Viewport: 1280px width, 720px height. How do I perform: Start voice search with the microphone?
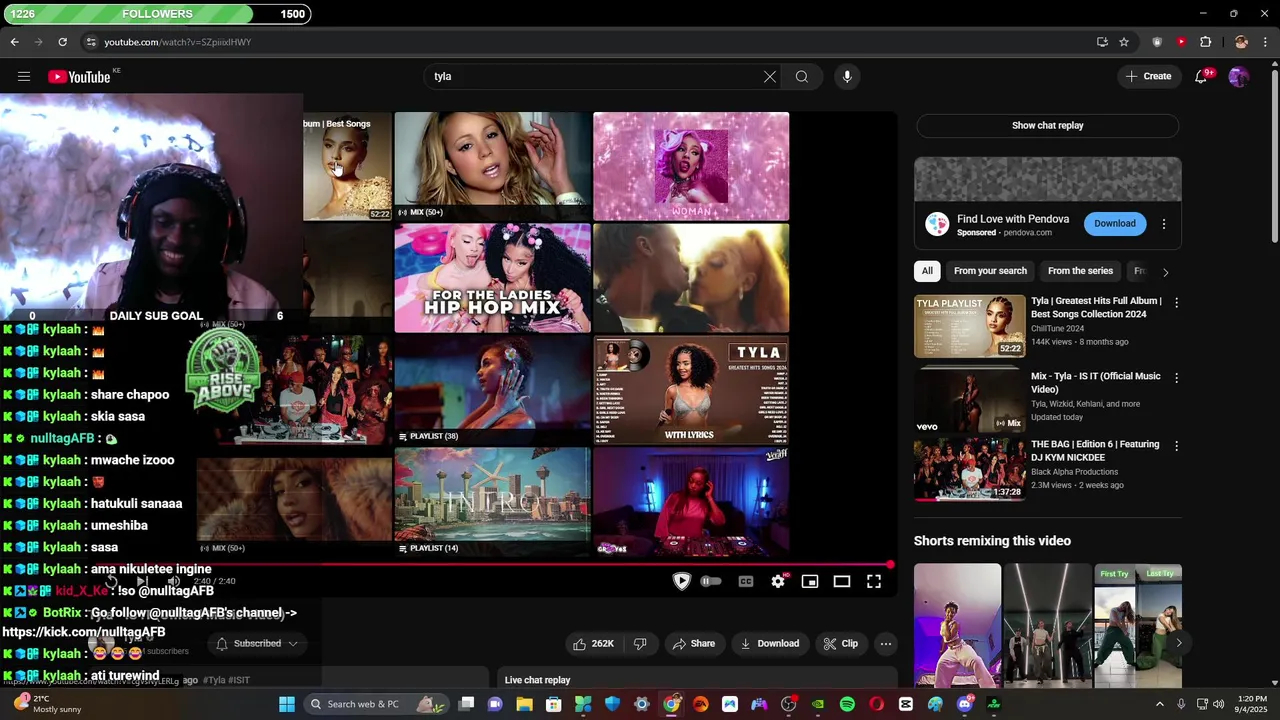(x=847, y=76)
